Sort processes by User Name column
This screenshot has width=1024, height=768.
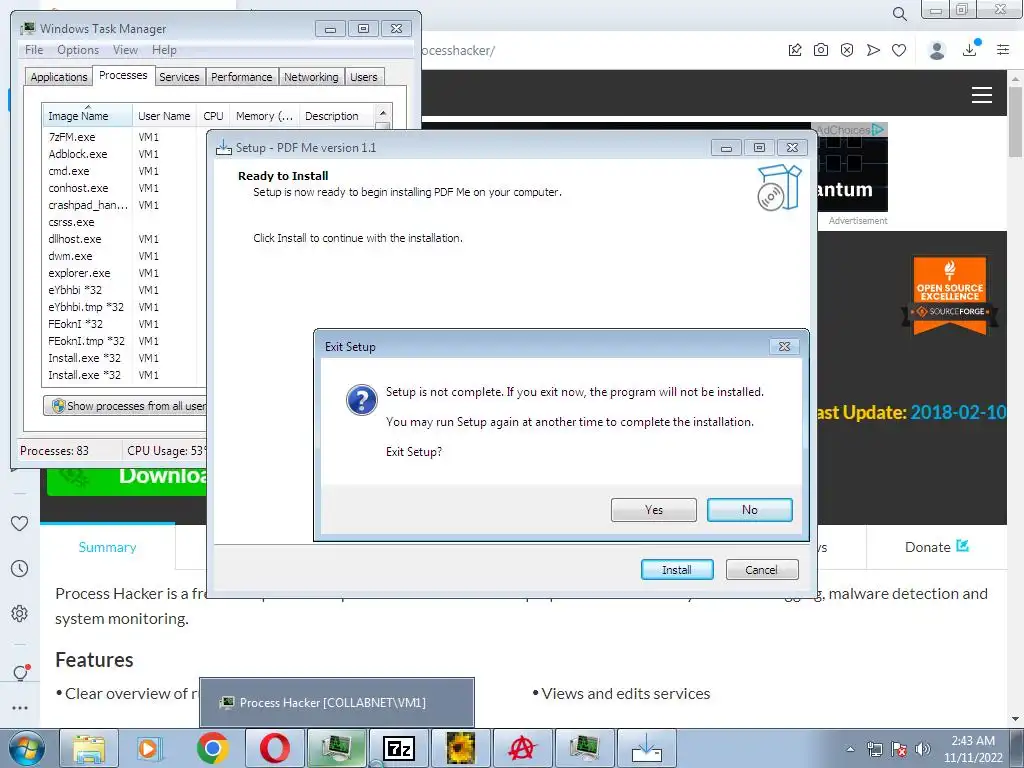pos(165,116)
